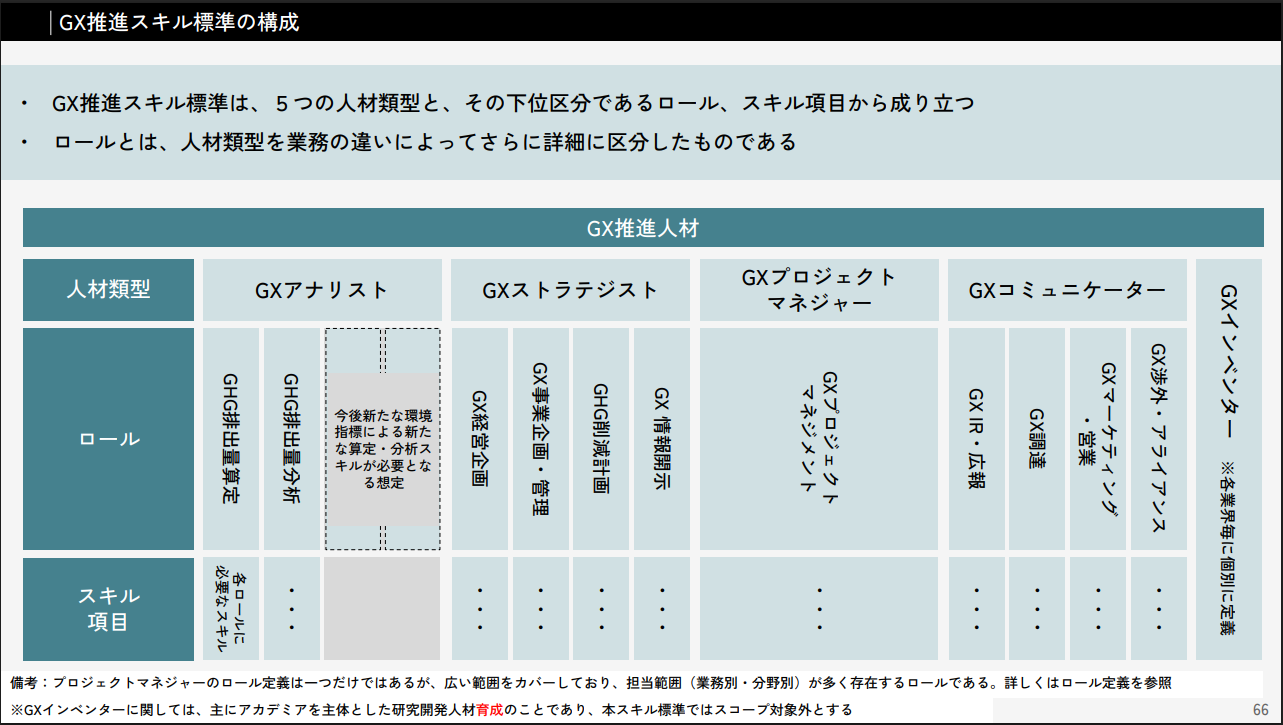
Task: Click the 人材類型 row label
Action: click(108, 290)
